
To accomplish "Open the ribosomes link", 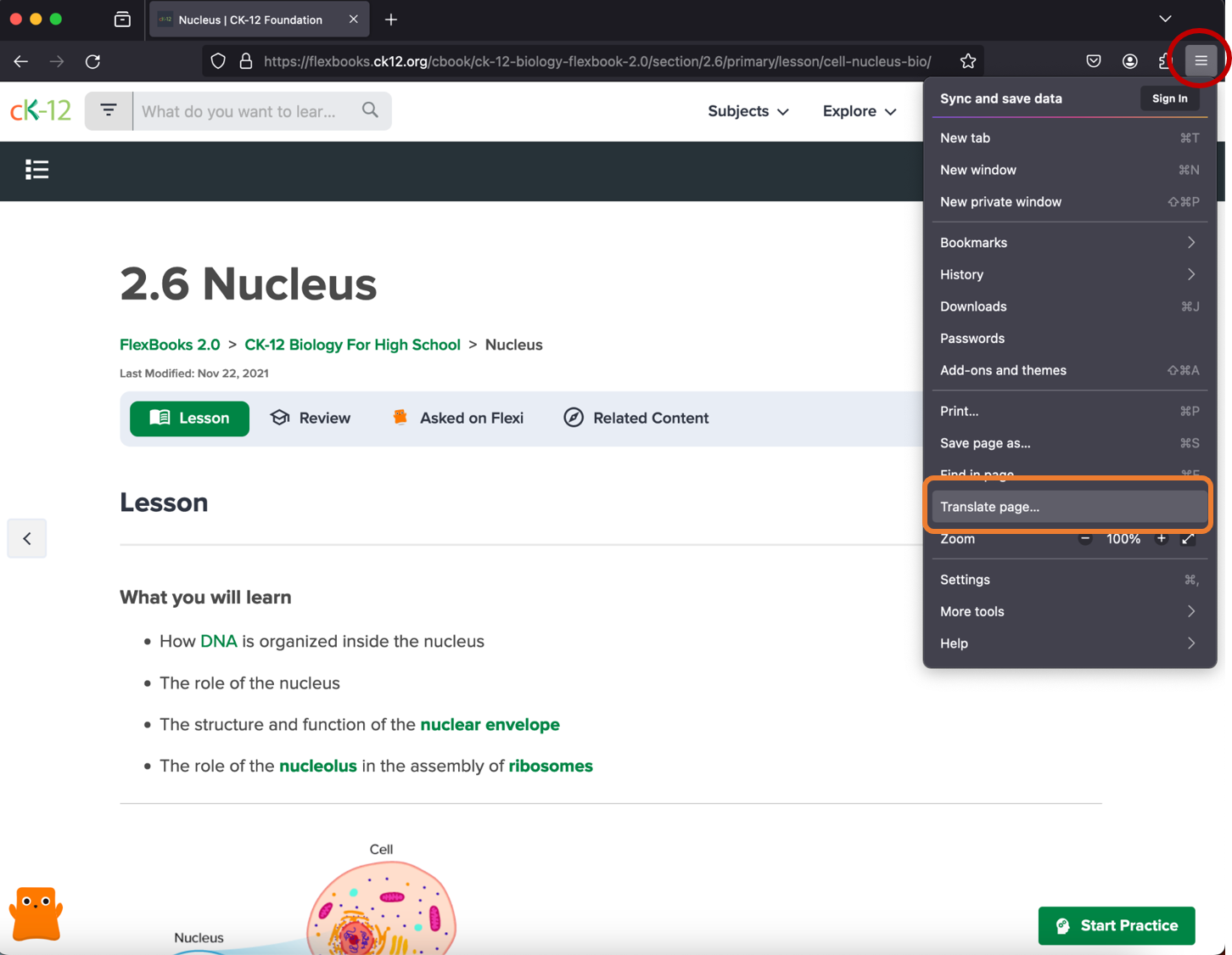I will (551, 766).
